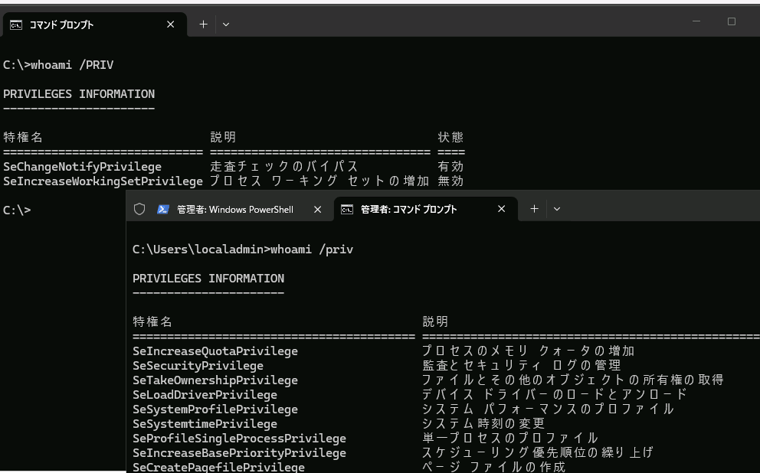Click SeIncreaseQuotaPrivilege row
This screenshot has width=760, height=473.
[x=215, y=351]
